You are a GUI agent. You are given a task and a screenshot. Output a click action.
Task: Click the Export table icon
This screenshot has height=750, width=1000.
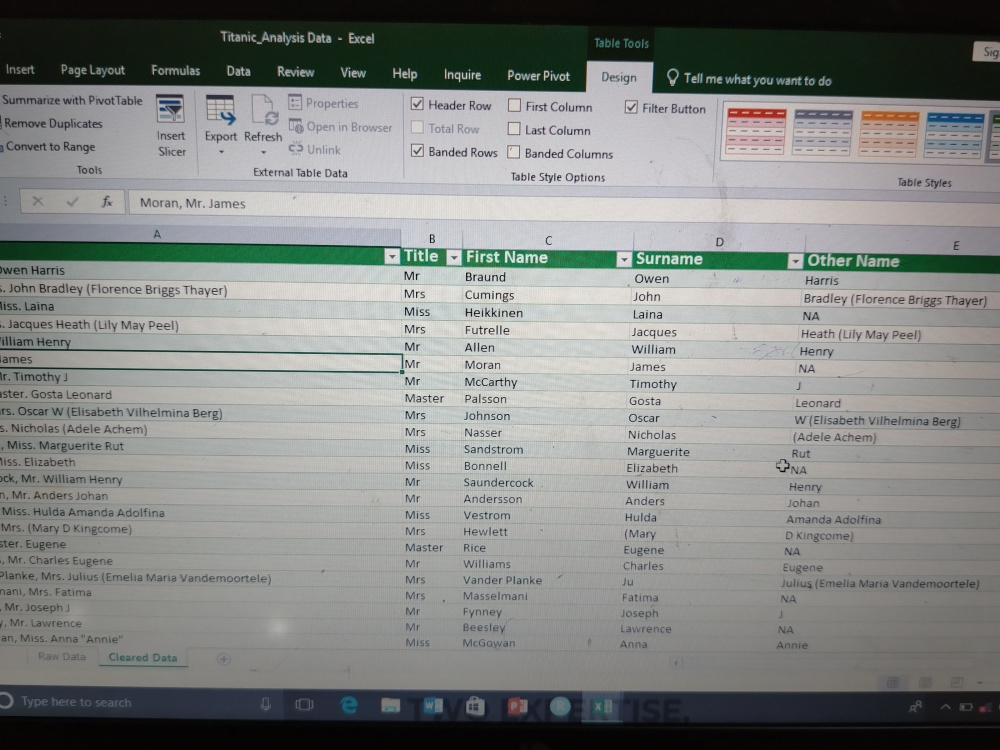point(220,110)
